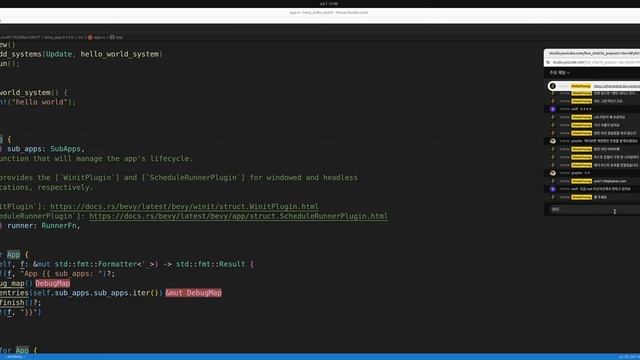
Task: Open the WinitPlugin docs.rs link
Action: pyautogui.click(x=184, y=207)
